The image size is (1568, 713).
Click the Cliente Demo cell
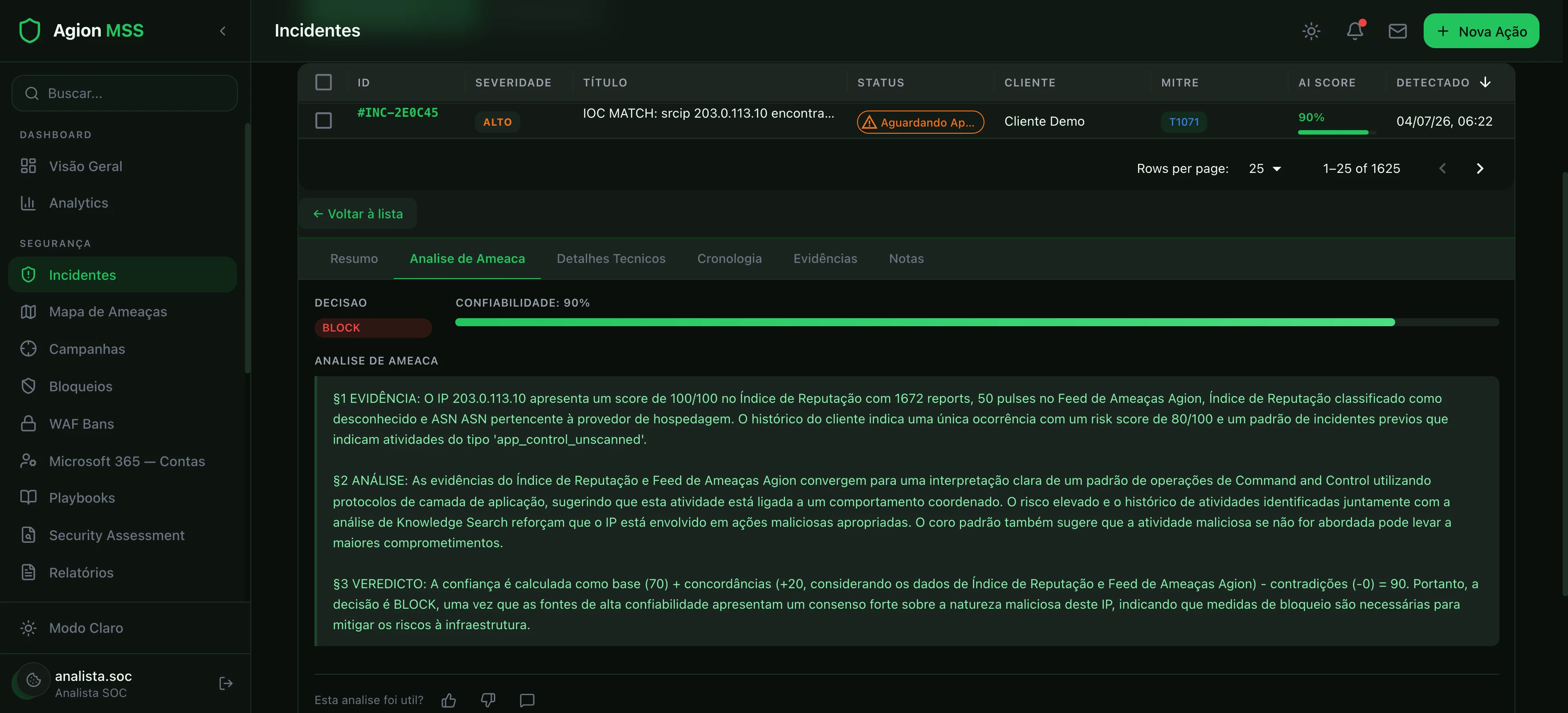pos(1045,121)
